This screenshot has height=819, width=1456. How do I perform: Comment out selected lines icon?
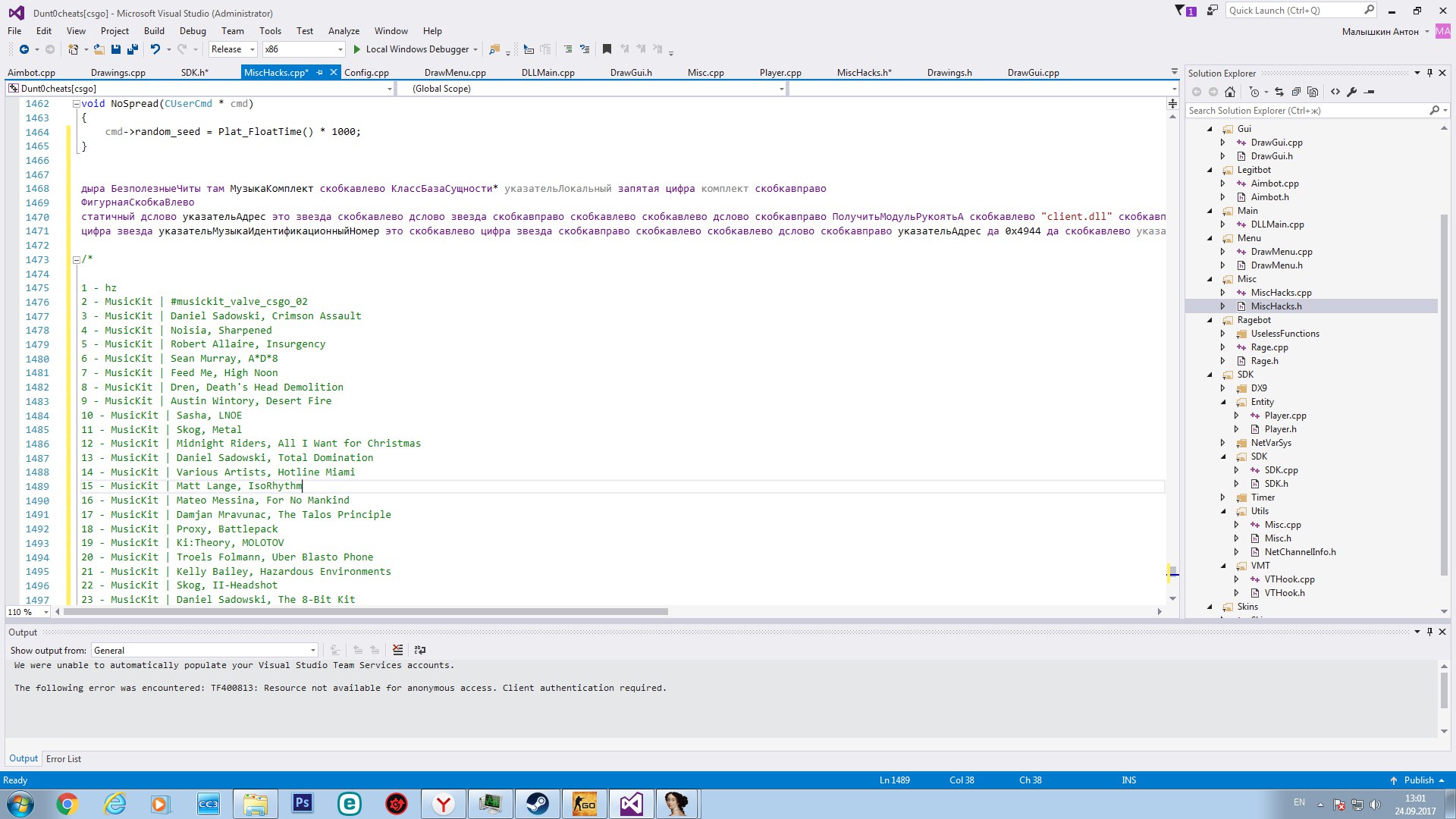point(568,49)
